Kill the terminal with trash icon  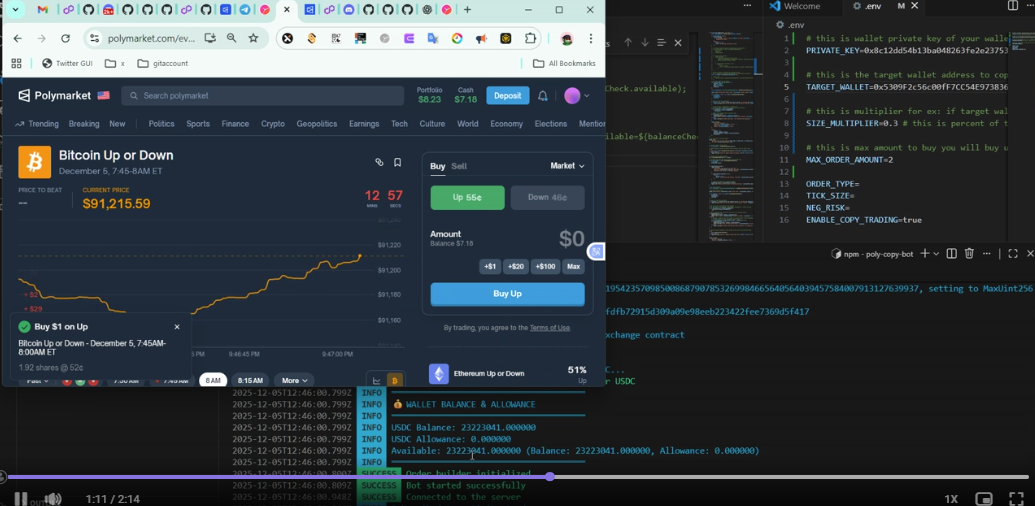click(x=969, y=253)
